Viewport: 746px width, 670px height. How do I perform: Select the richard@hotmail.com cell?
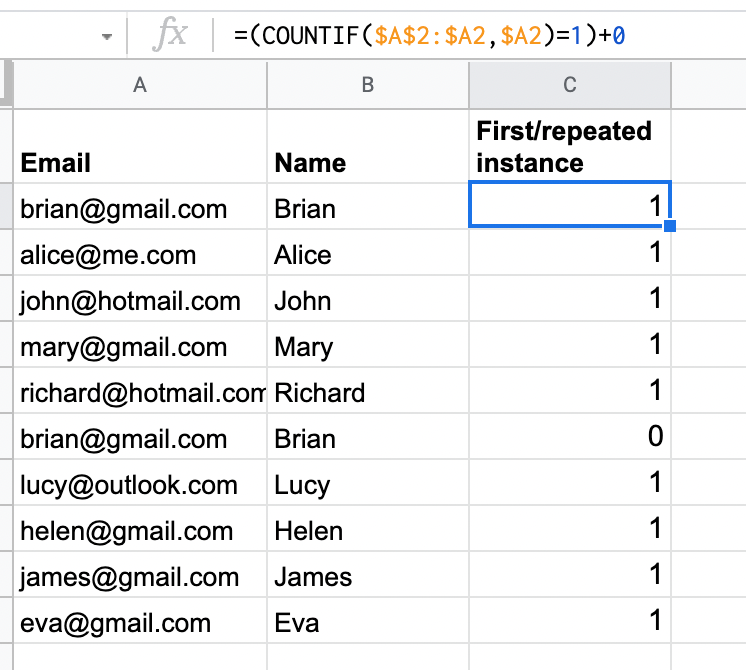[x=140, y=391]
